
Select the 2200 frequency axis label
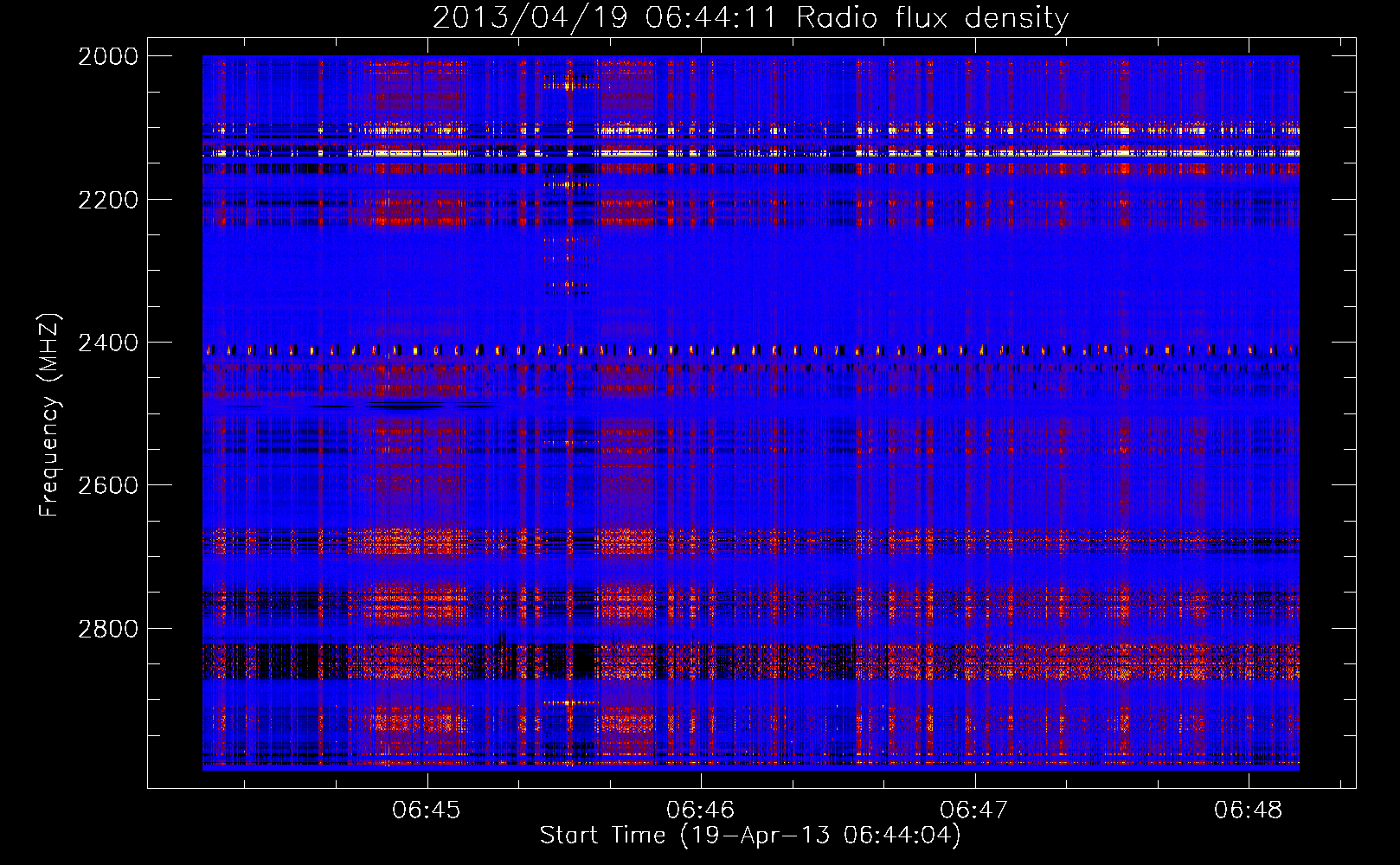coord(108,200)
